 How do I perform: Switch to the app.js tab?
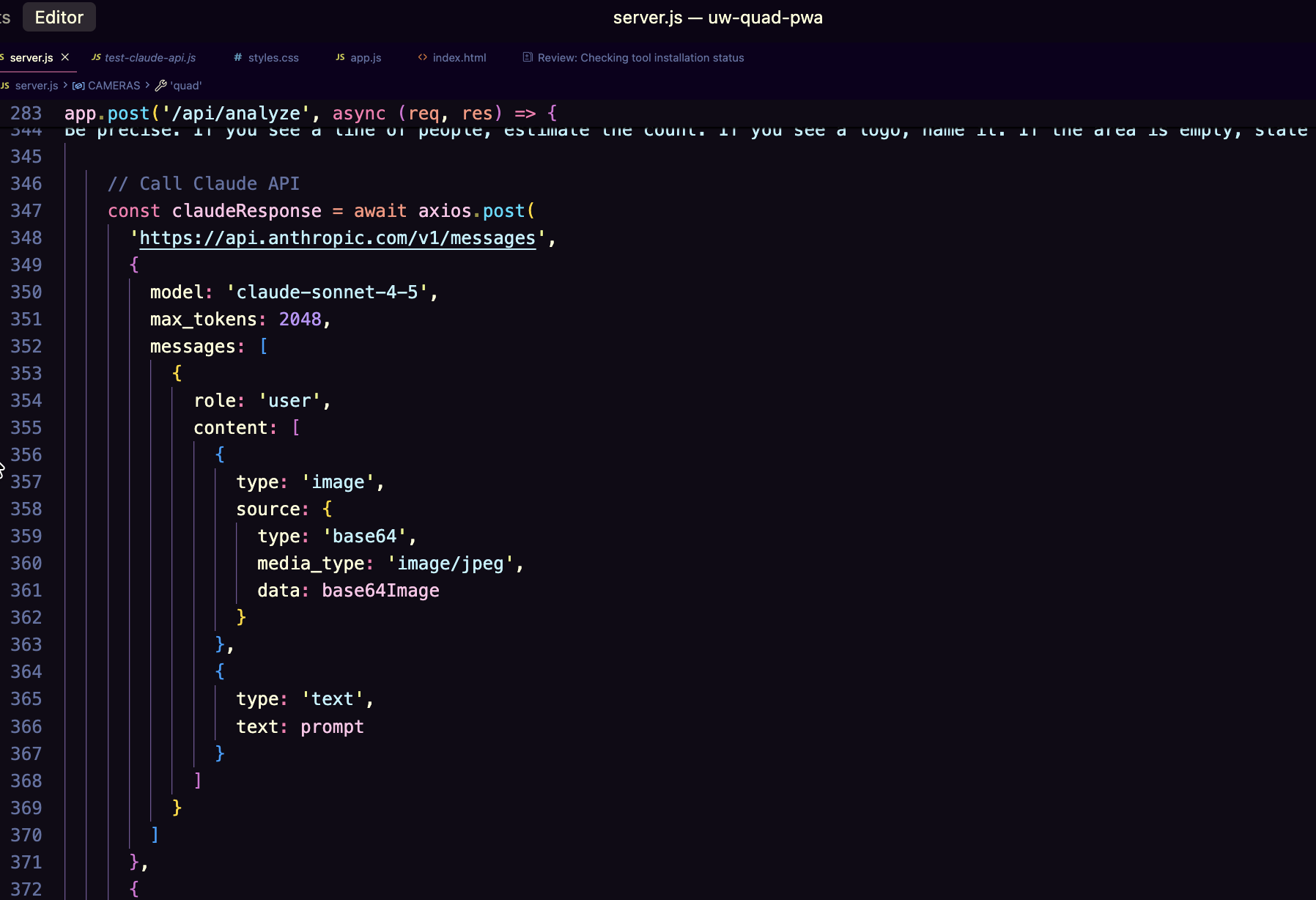pos(358,57)
